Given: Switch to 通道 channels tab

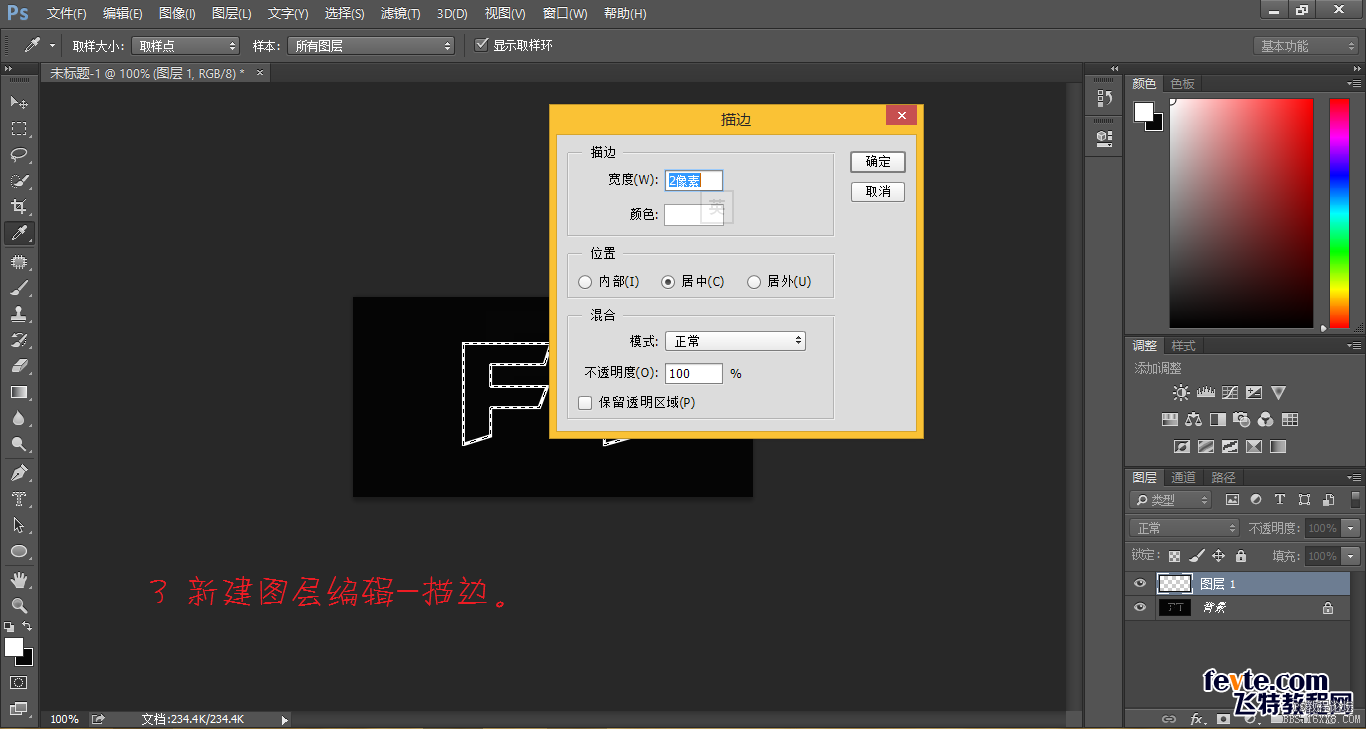Looking at the screenshot, I should (x=1184, y=478).
